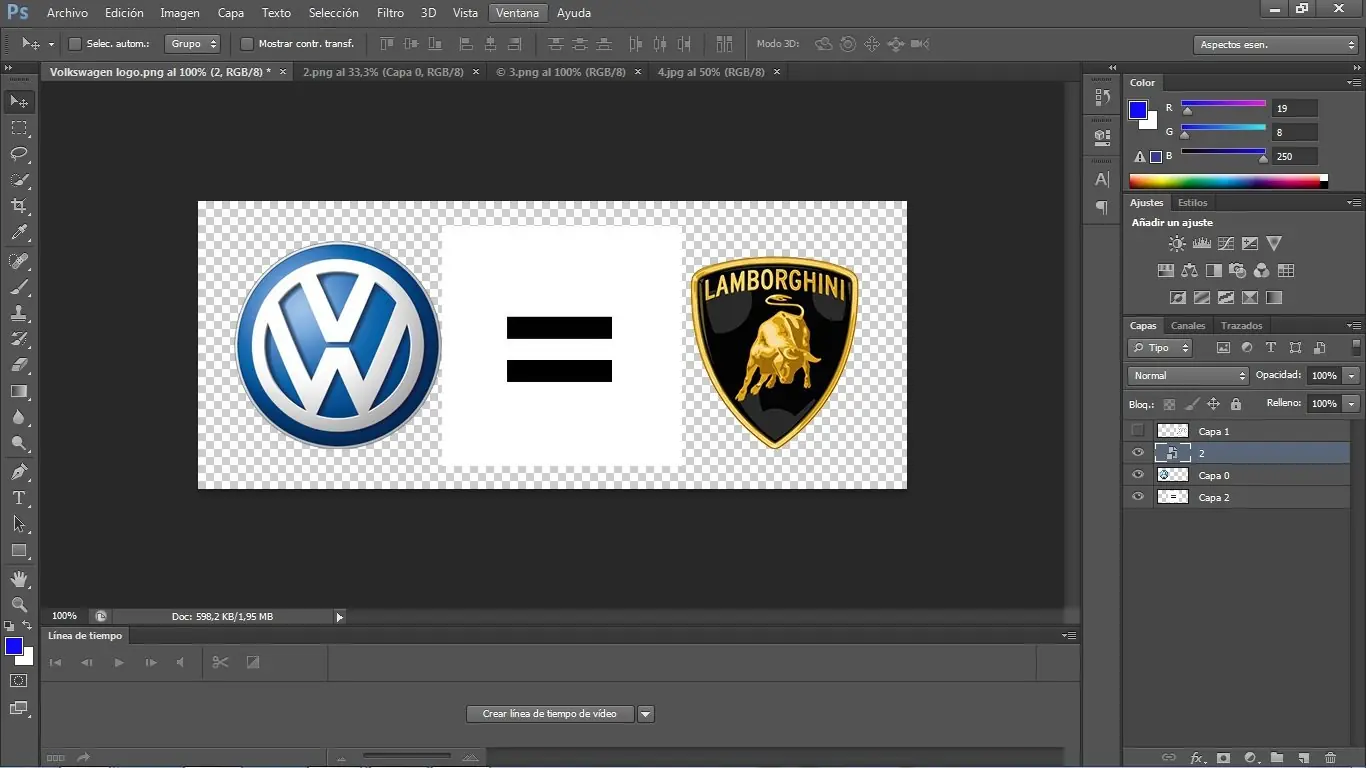
Task: Add a Curves adjustment layer
Action: (x=1225, y=243)
